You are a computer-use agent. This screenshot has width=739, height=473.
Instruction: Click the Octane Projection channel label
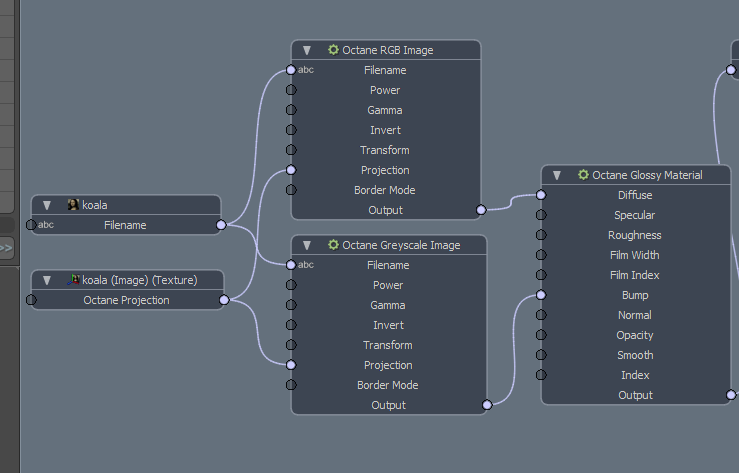point(126,300)
